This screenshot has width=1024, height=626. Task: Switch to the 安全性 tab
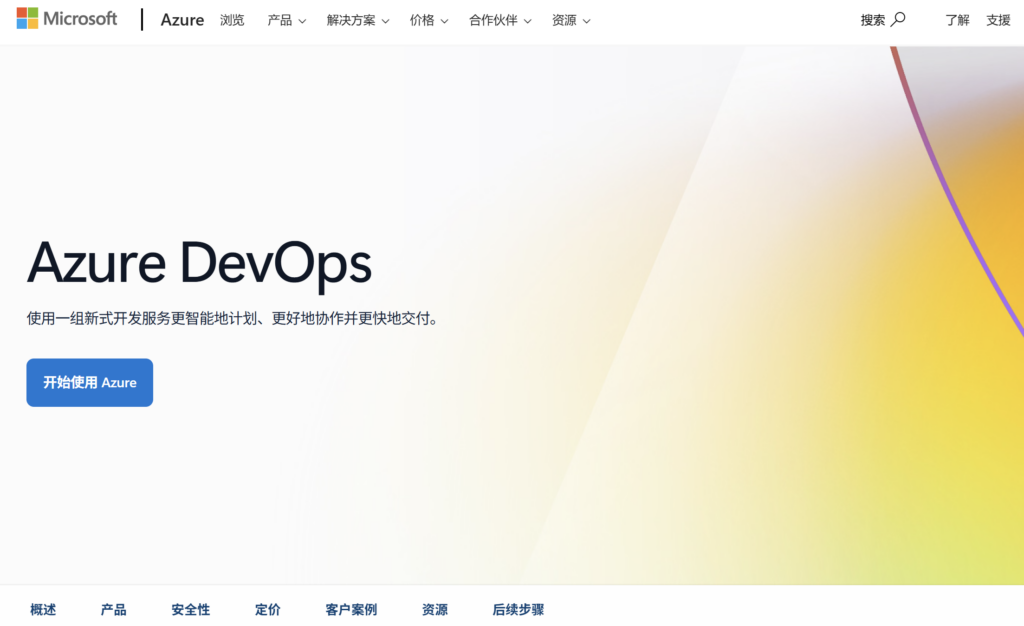pos(191,610)
